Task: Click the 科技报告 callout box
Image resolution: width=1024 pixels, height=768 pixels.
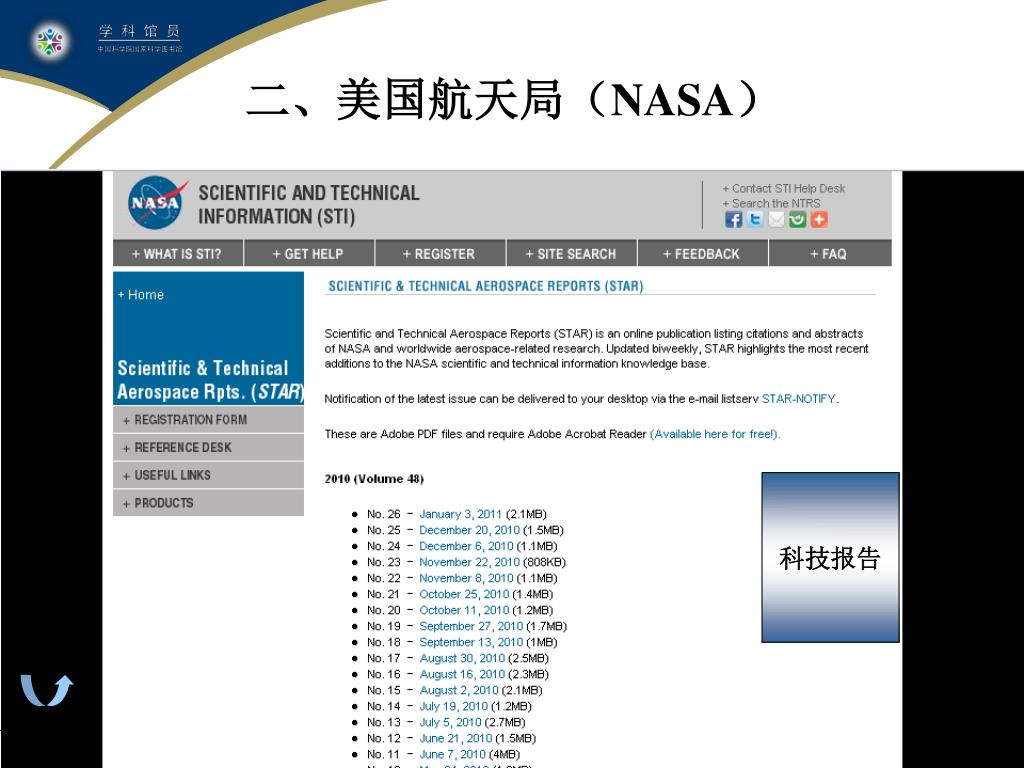Action: click(x=830, y=557)
